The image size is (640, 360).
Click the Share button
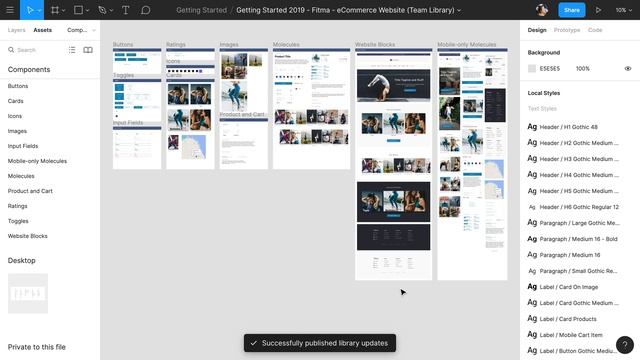(x=571, y=10)
